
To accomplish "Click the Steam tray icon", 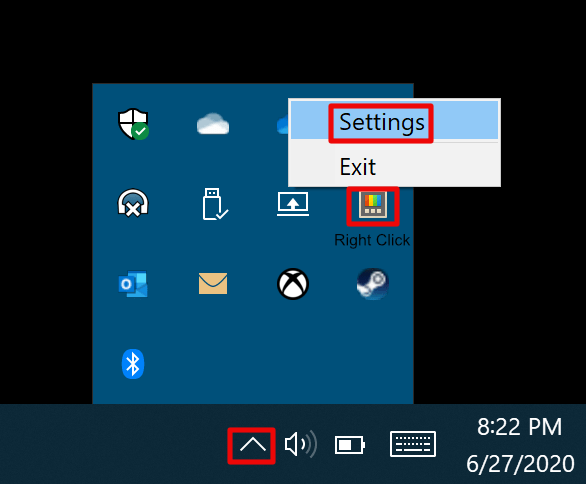I will [x=373, y=284].
